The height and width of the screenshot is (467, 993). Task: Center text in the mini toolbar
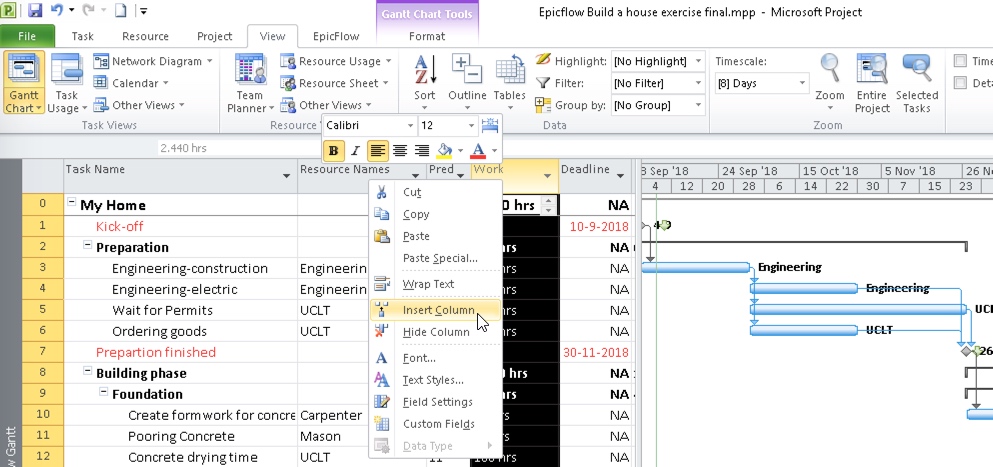click(400, 151)
